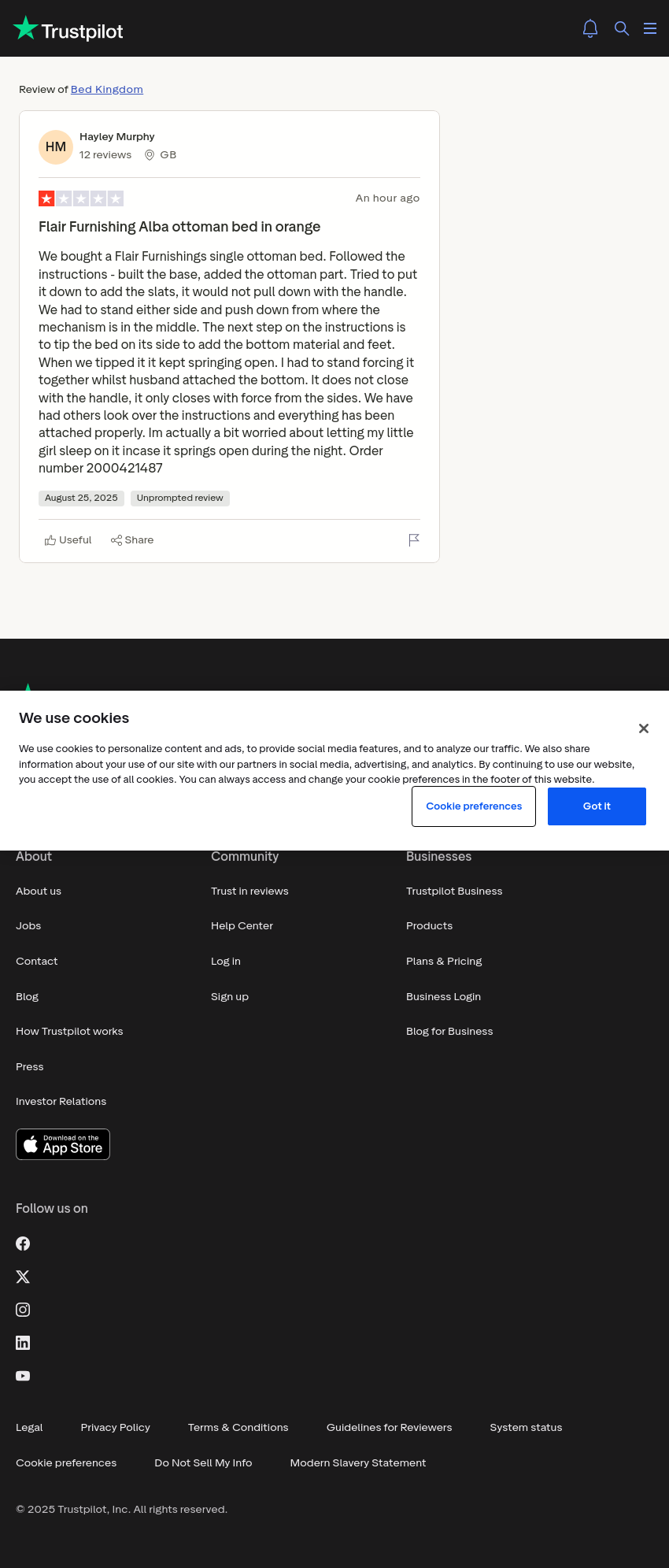
Task: Open Modern Slavery Statement link
Action: point(358,1463)
